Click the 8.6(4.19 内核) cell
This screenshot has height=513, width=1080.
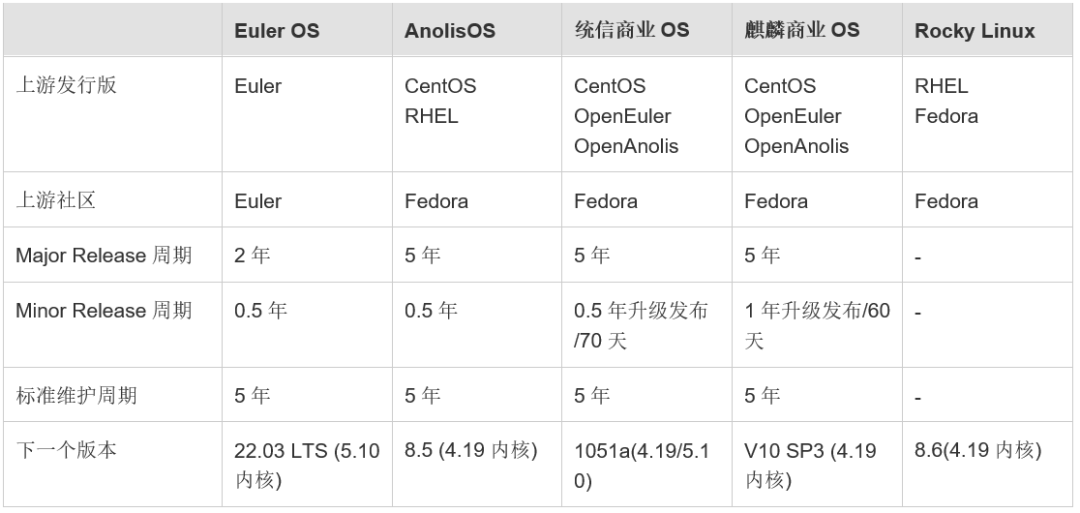(x=978, y=451)
